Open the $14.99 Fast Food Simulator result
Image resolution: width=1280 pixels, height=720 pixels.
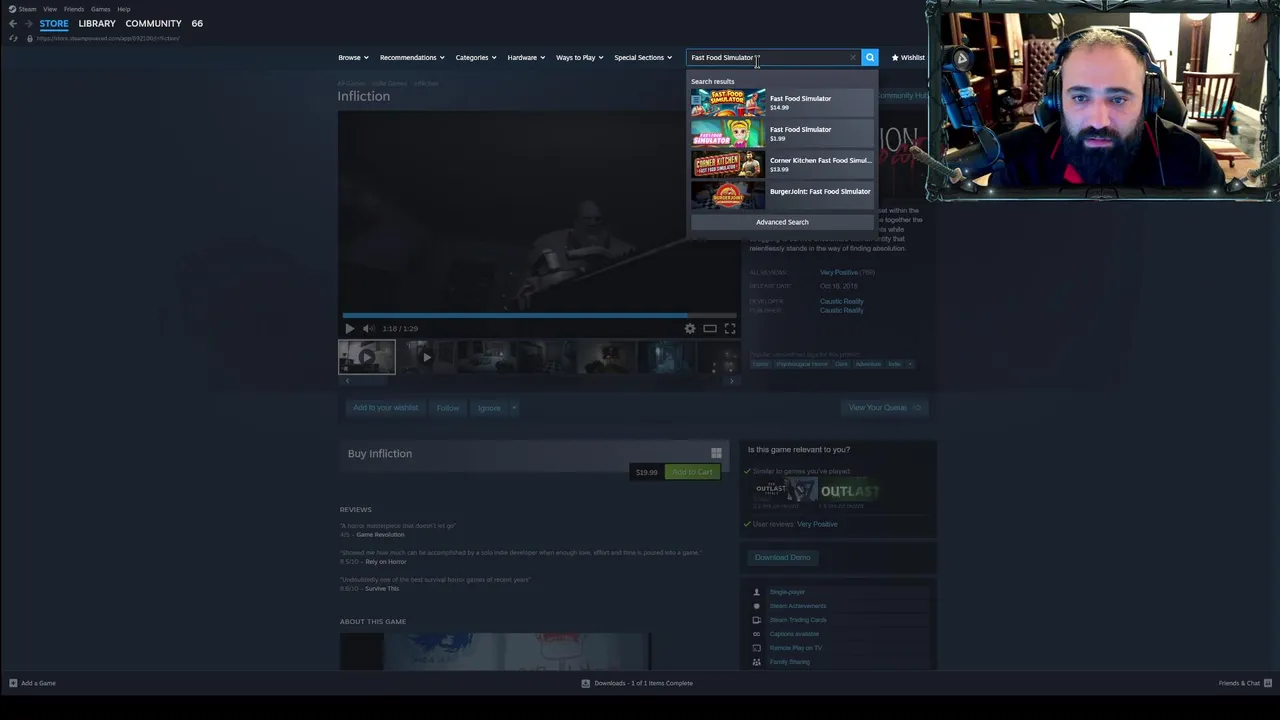click(782, 102)
